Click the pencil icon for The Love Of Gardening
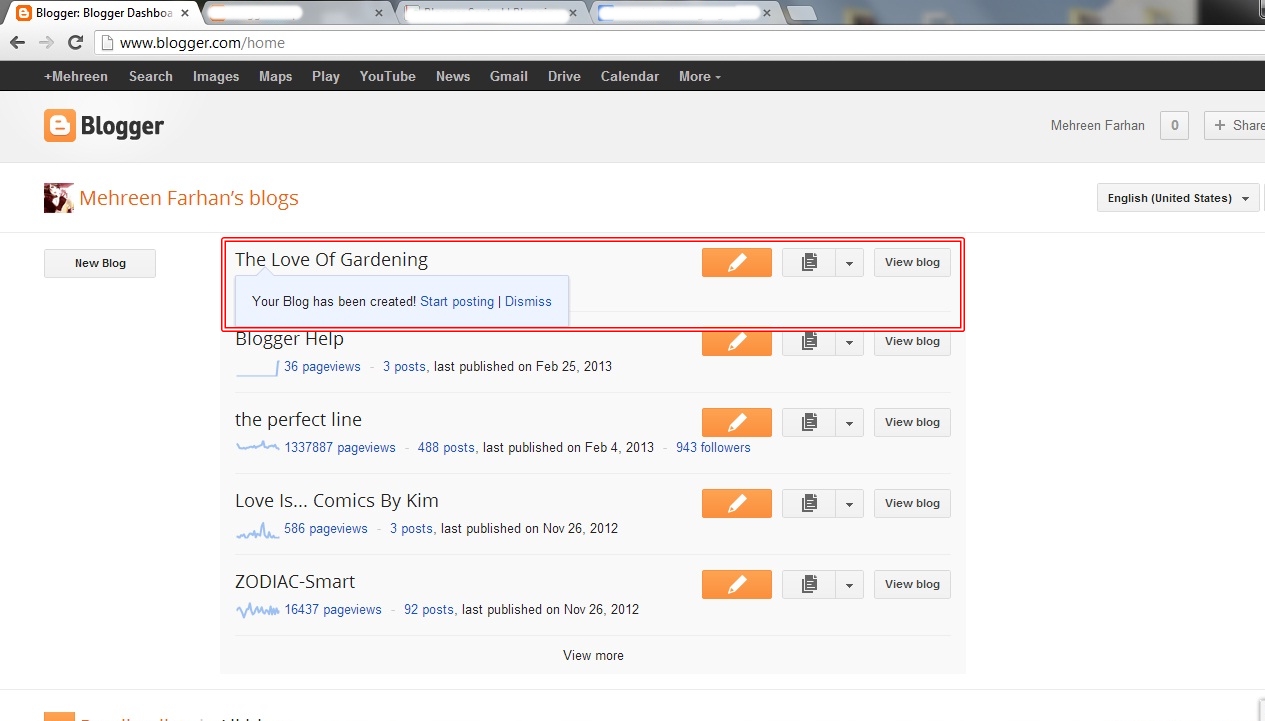 click(x=737, y=262)
